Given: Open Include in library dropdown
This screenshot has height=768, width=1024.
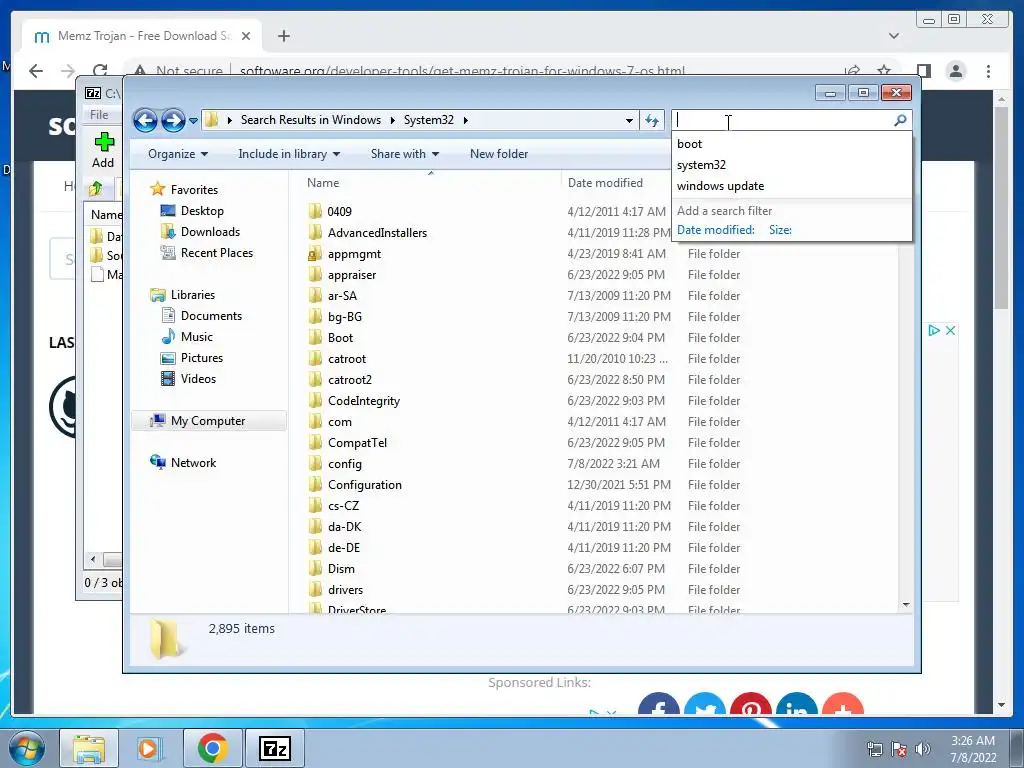Looking at the screenshot, I should pyautogui.click(x=289, y=154).
